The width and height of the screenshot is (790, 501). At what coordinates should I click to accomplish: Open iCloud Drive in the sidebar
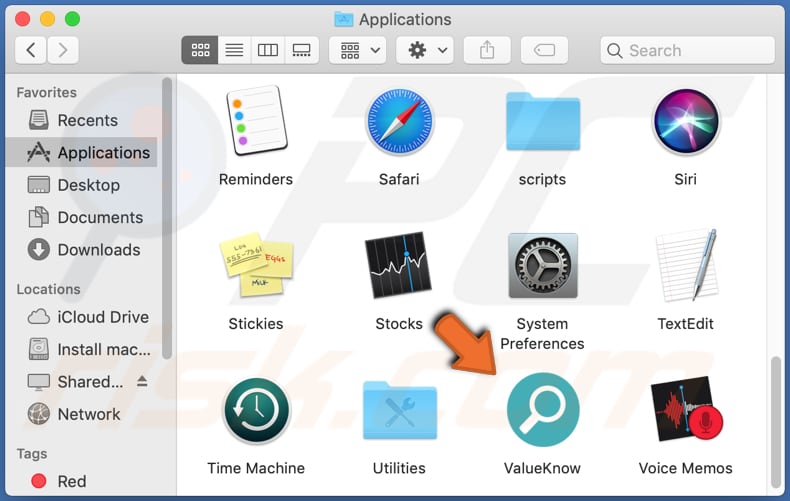pyautogui.click(x=82, y=317)
